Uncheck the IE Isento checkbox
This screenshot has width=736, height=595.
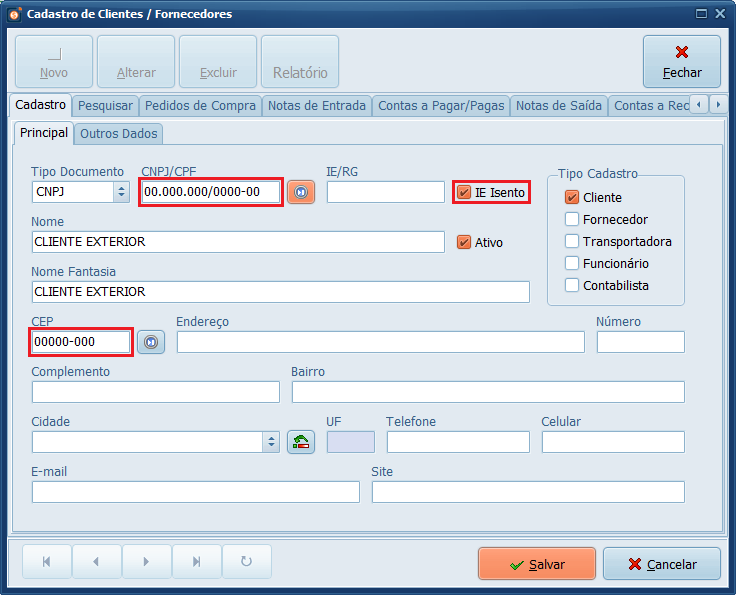(464, 192)
